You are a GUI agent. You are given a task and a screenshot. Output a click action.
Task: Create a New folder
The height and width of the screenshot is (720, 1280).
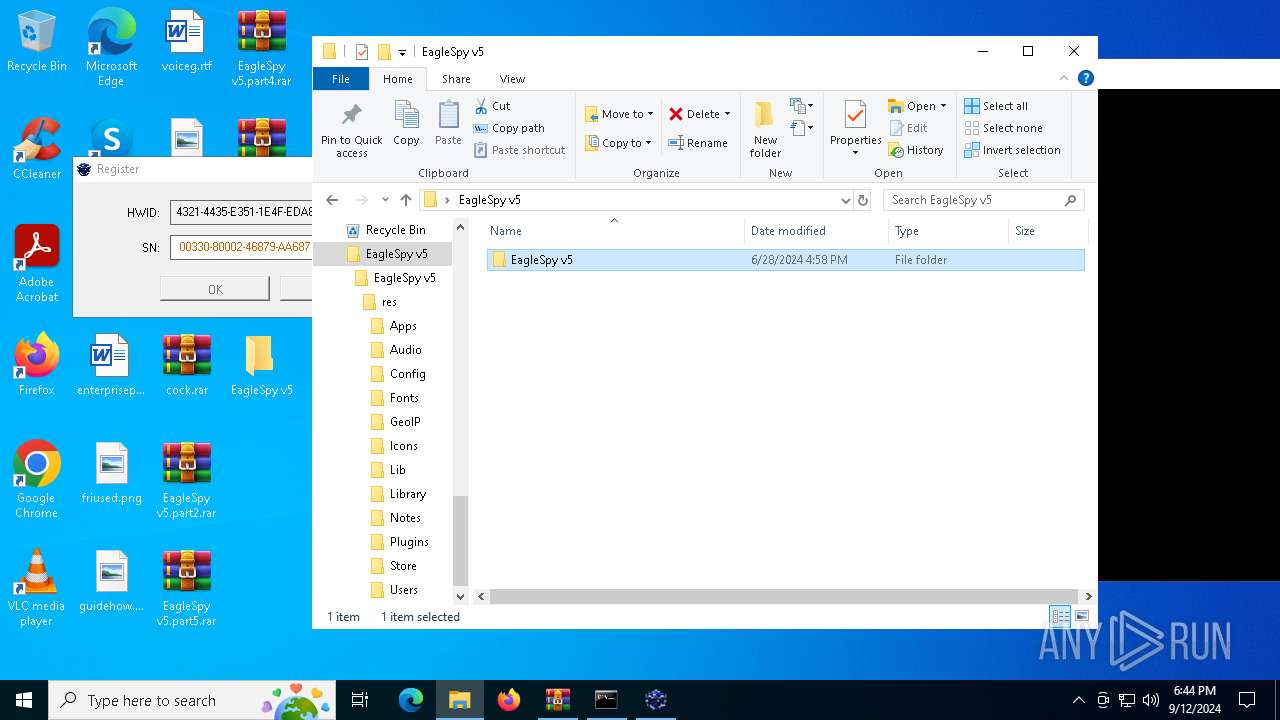(x=765, y=129)
